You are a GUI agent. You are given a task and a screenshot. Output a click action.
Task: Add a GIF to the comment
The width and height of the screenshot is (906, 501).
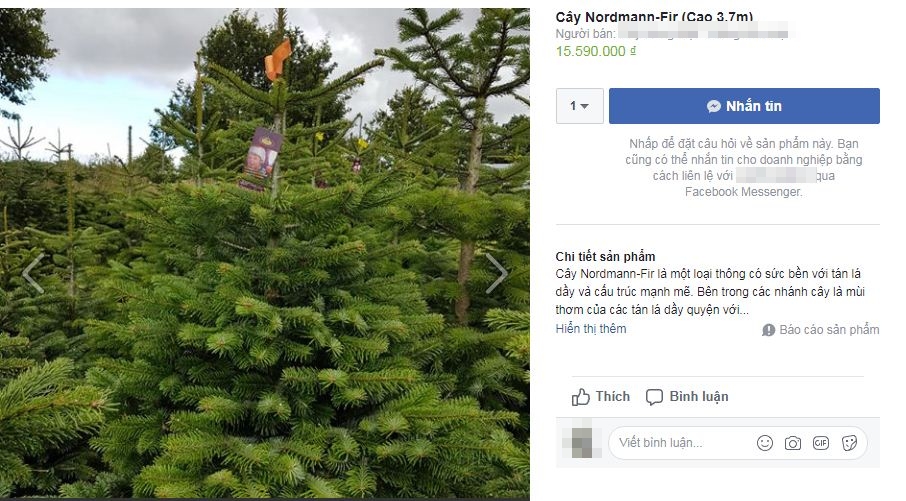[x=820, y=443]
